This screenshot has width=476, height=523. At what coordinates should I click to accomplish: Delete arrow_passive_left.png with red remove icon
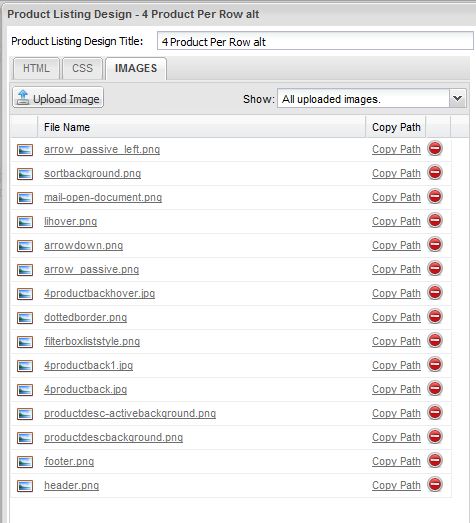(x=435, y=149)
